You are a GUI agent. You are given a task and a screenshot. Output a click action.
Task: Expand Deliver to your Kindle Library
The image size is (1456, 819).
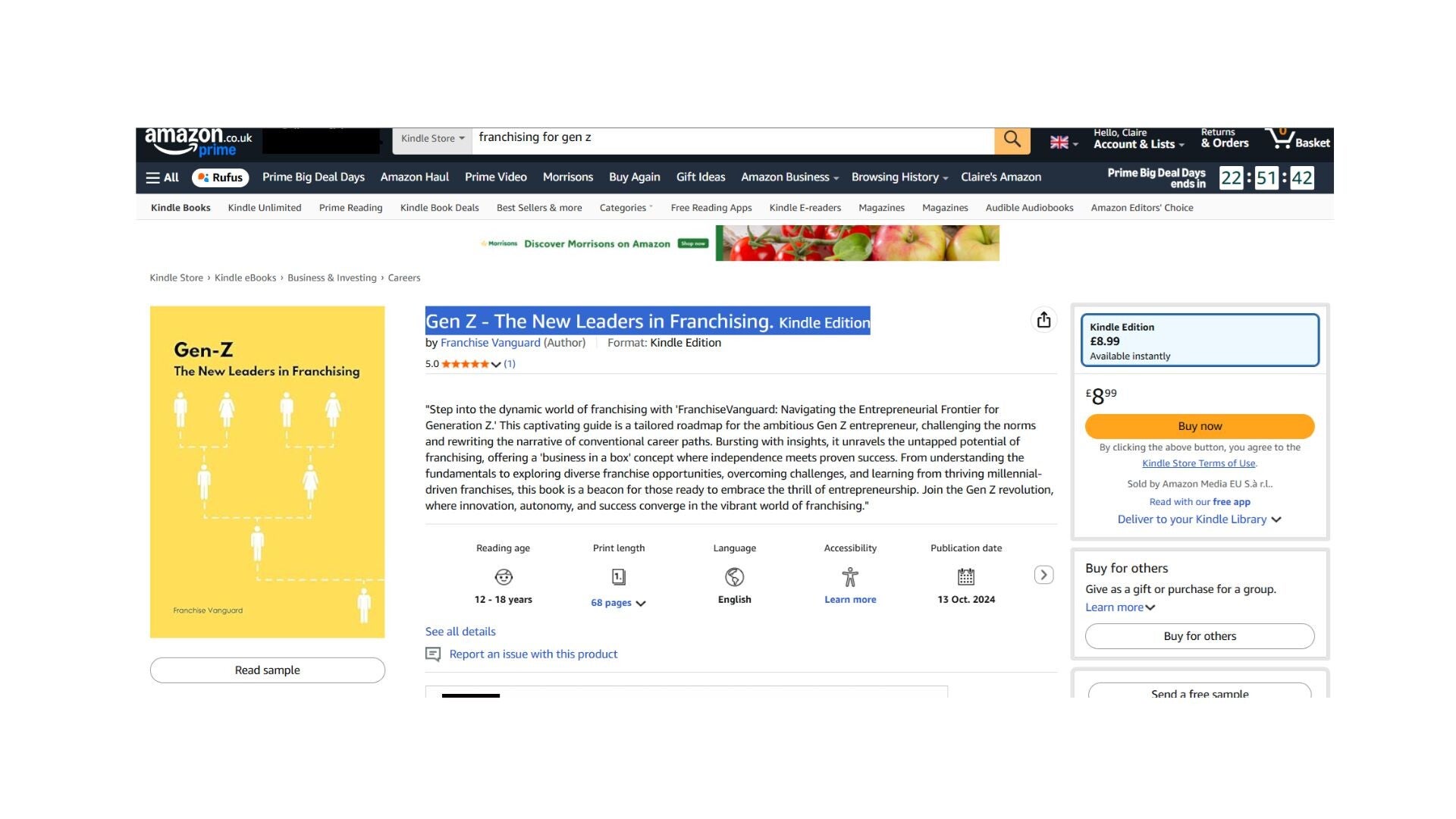(1199, 519)
